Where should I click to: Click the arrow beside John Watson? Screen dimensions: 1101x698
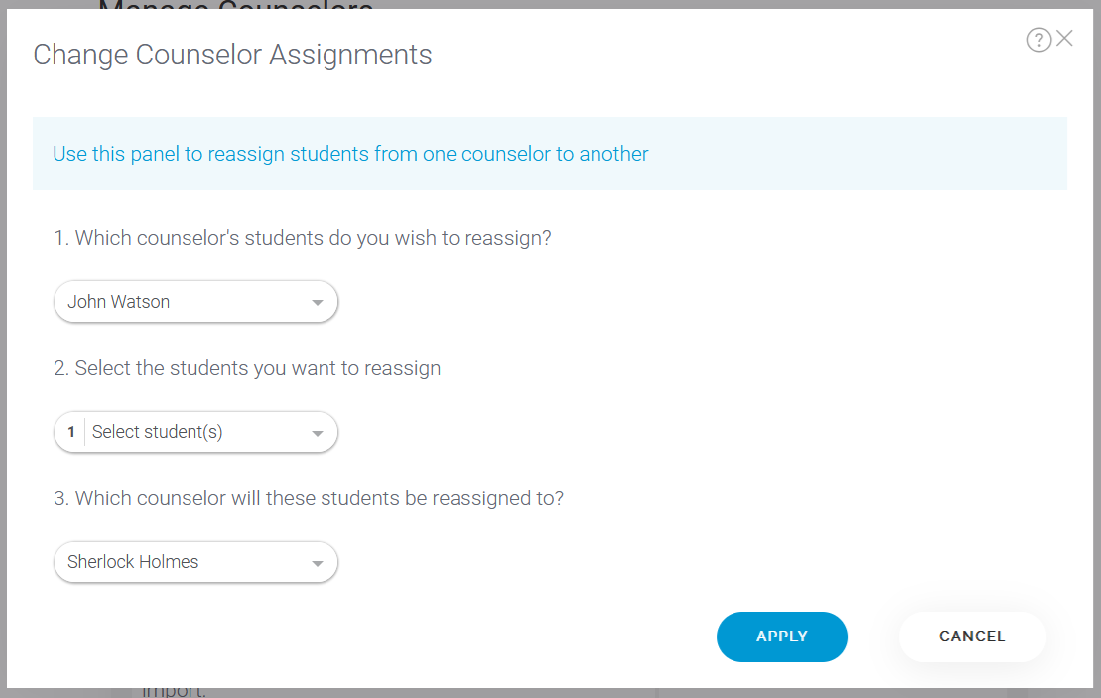317,303
